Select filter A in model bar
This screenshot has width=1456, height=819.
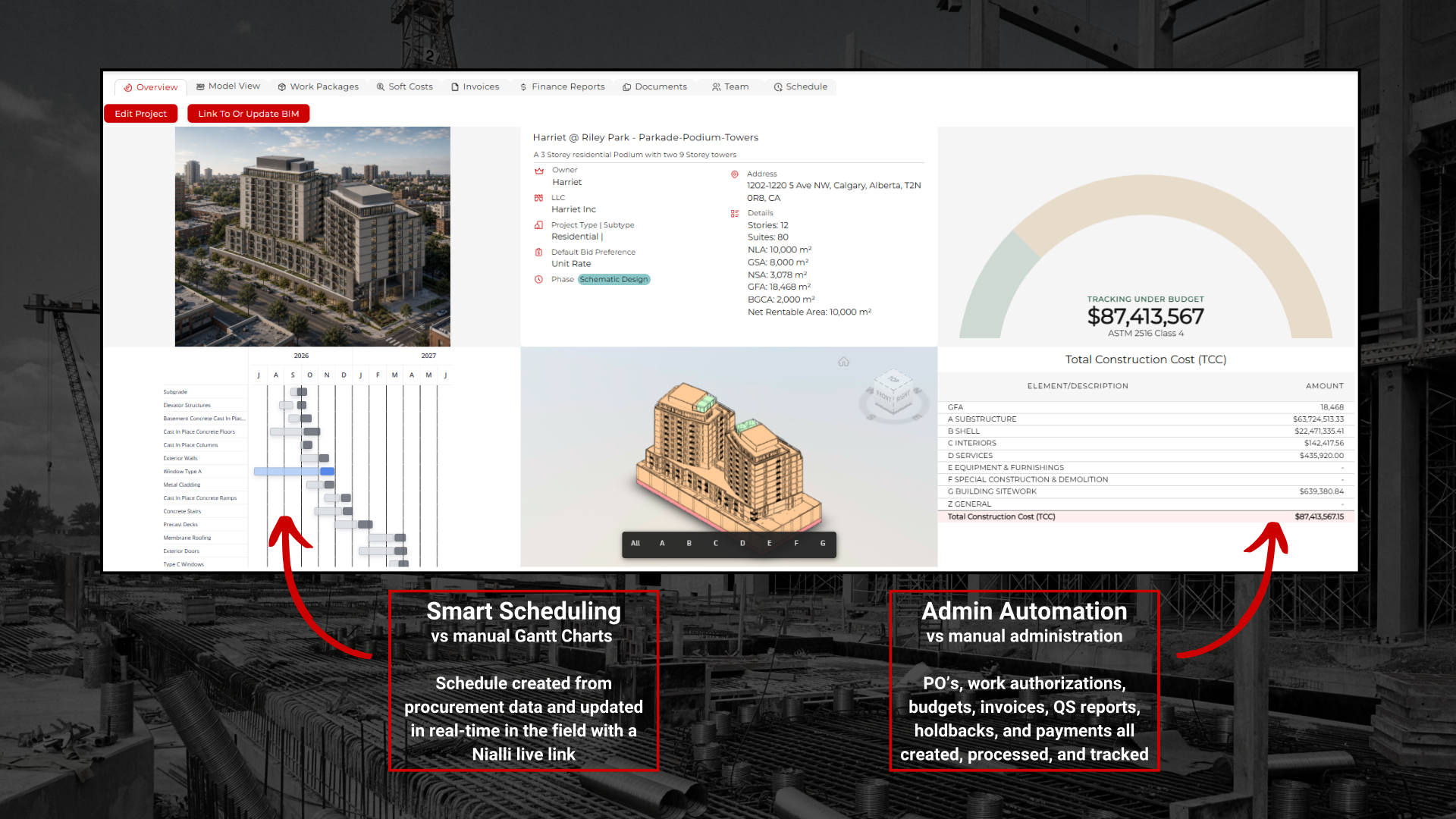(662, 544)
